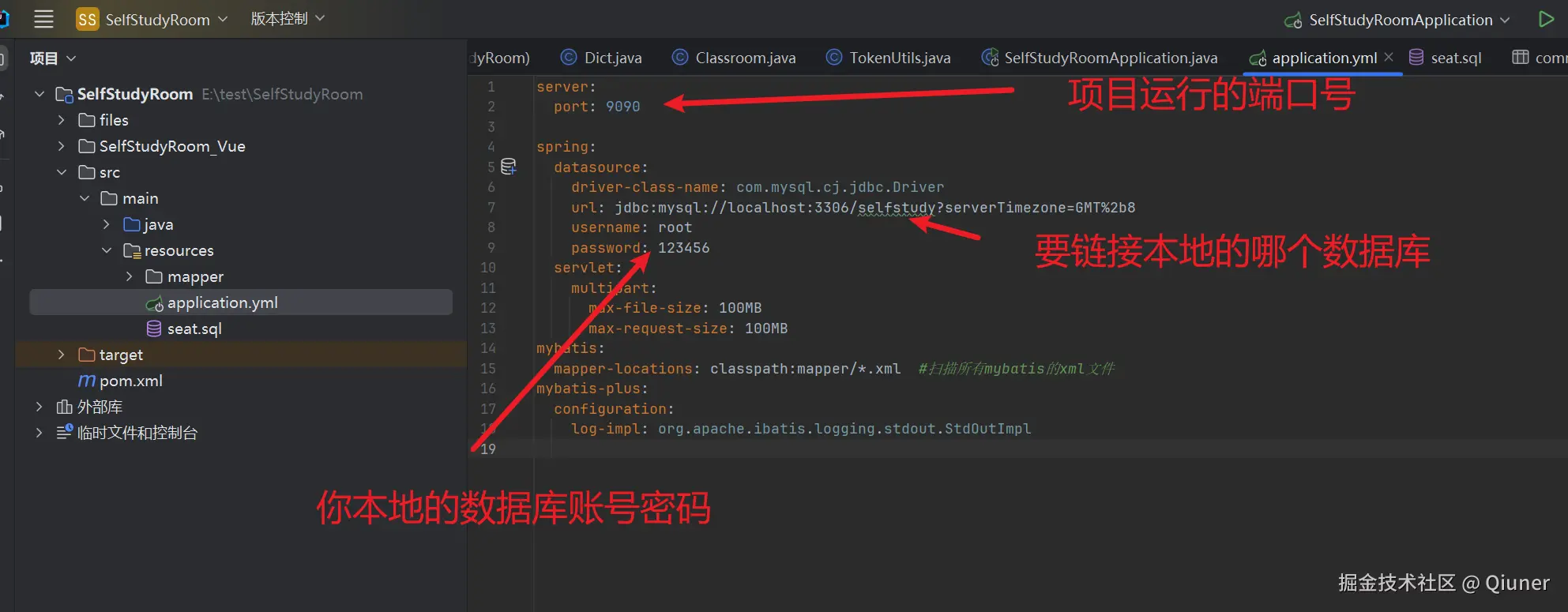Collapse the main folder
This screenshot has width=1568, height=612.
pos(85,198)
